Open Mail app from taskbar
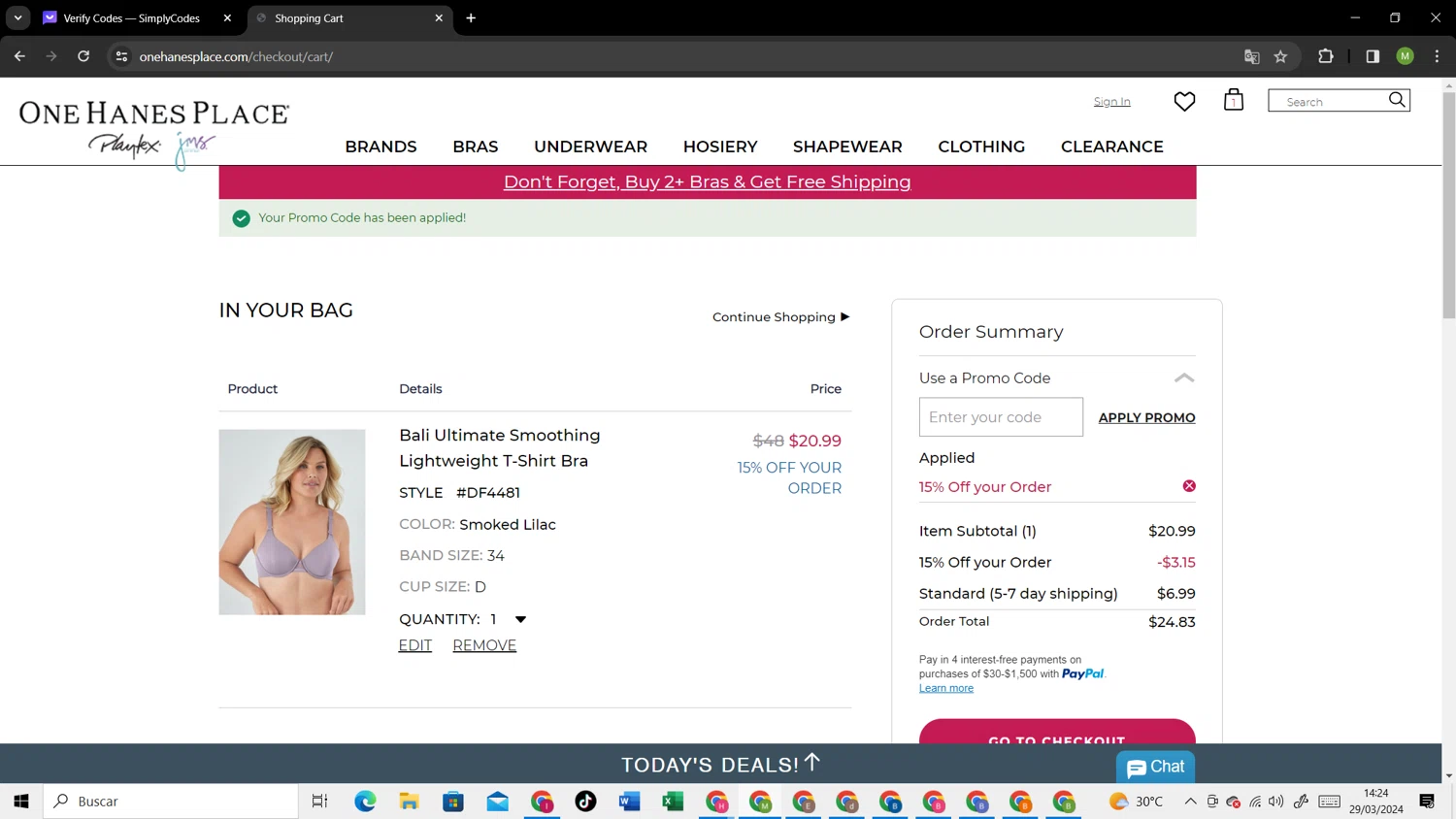The image size is (1456, 819). (498, 801)
